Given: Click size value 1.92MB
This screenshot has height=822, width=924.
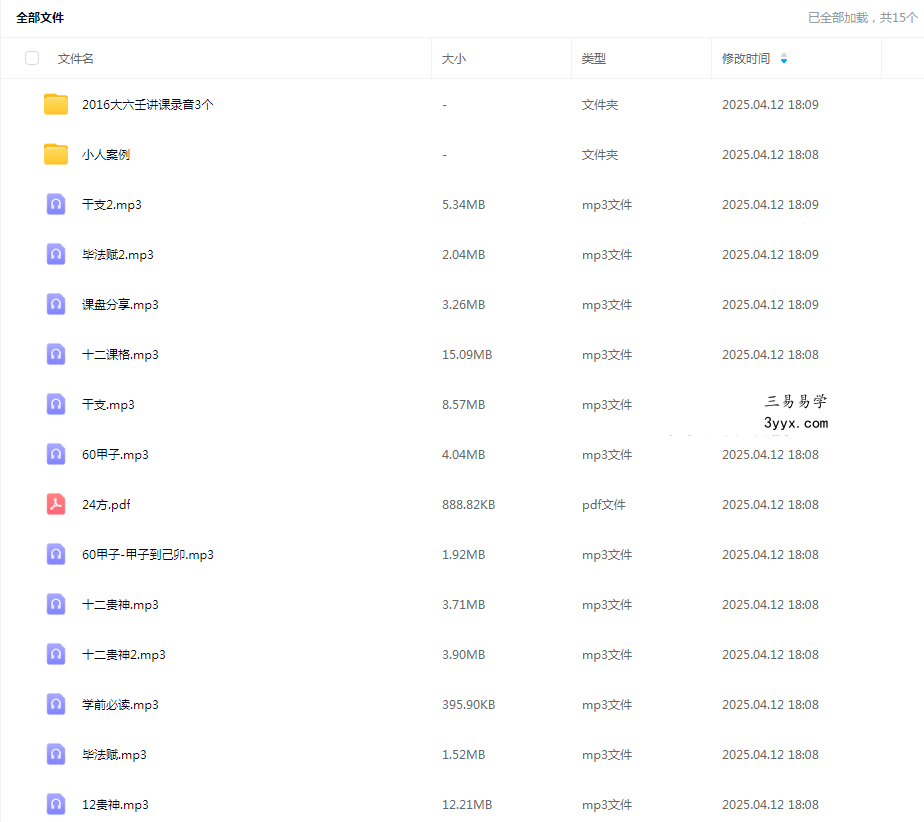Looking at the screenshot, I should click(464, 554).
